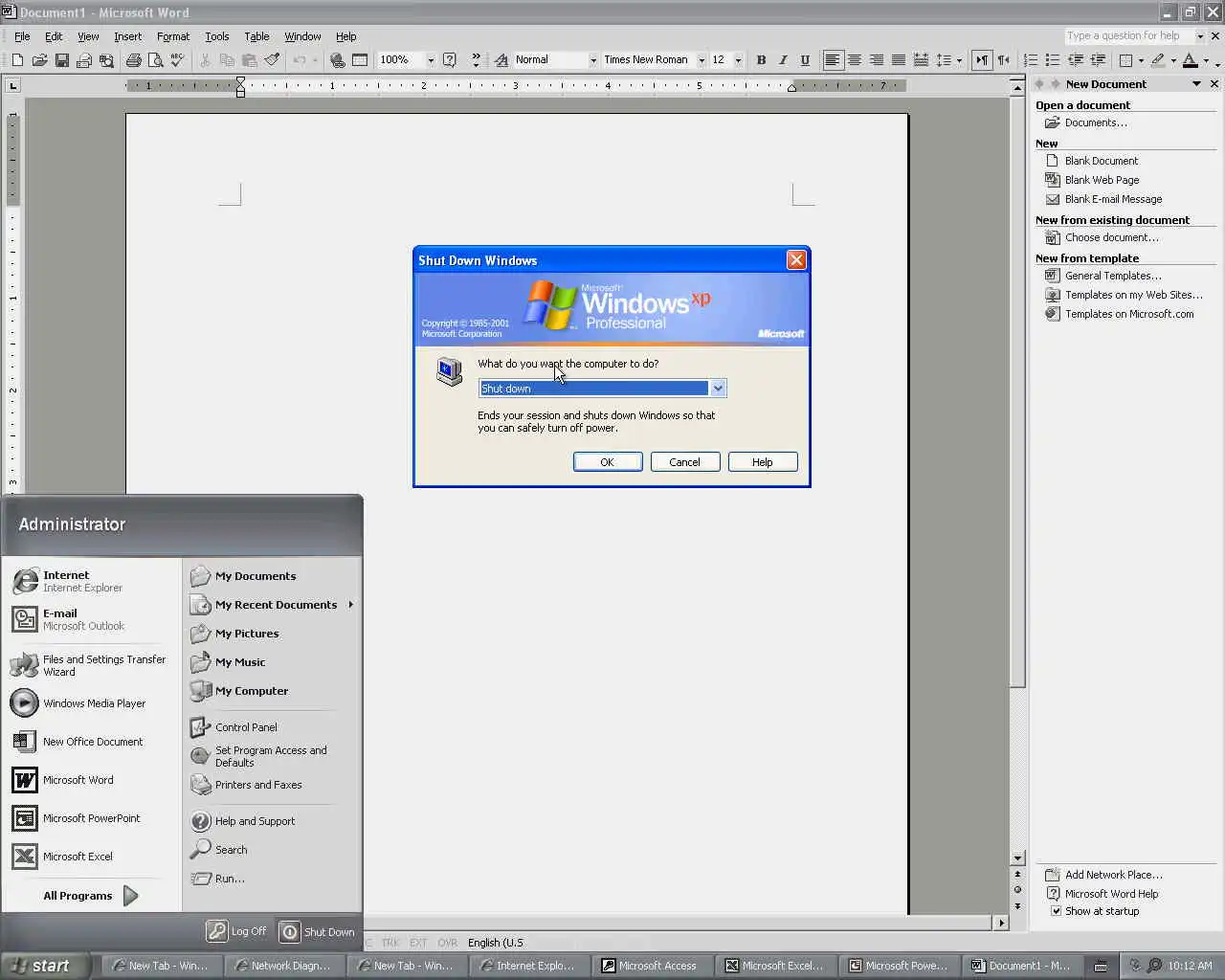Click Shut Down in the Start menu
Viewport: 1225px width, 980px height.
pos(318,931)
